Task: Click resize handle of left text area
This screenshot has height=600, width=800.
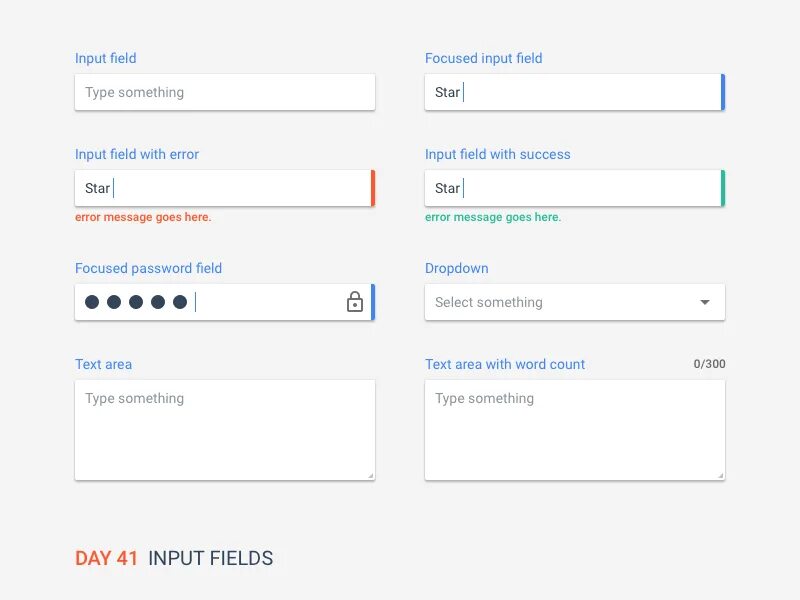Action: (x=370, y=475)
